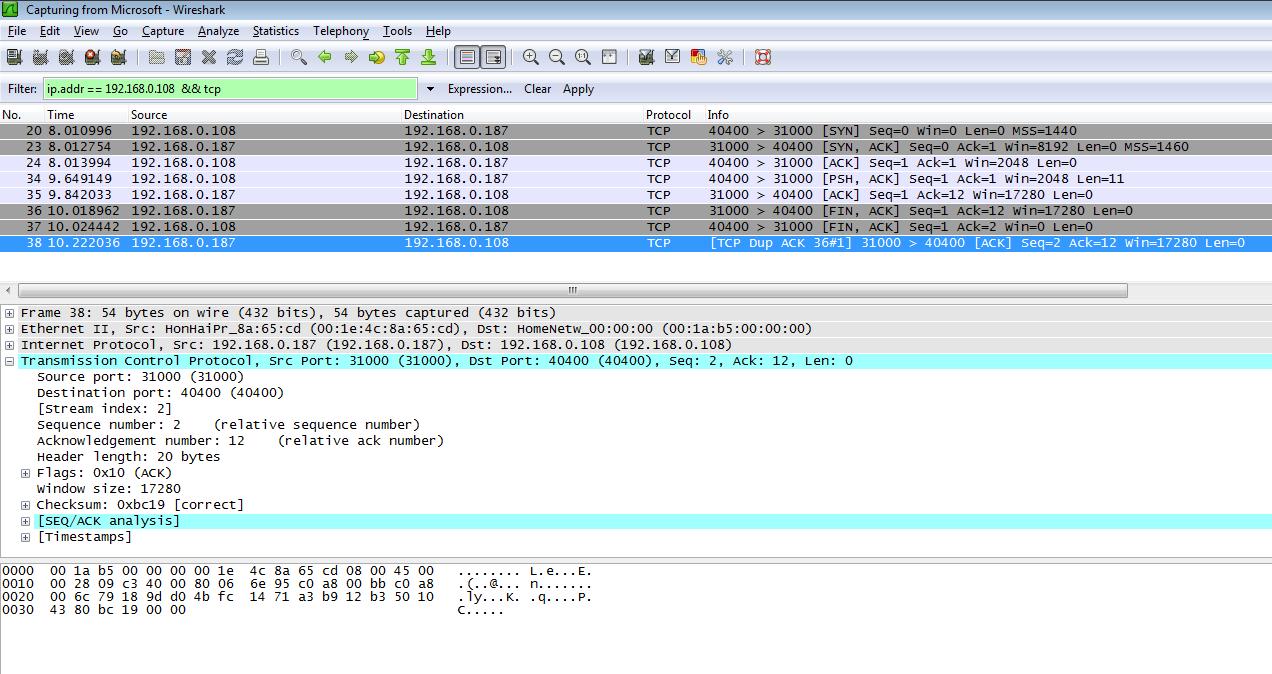Stop the running live capture

pos(92,57)
